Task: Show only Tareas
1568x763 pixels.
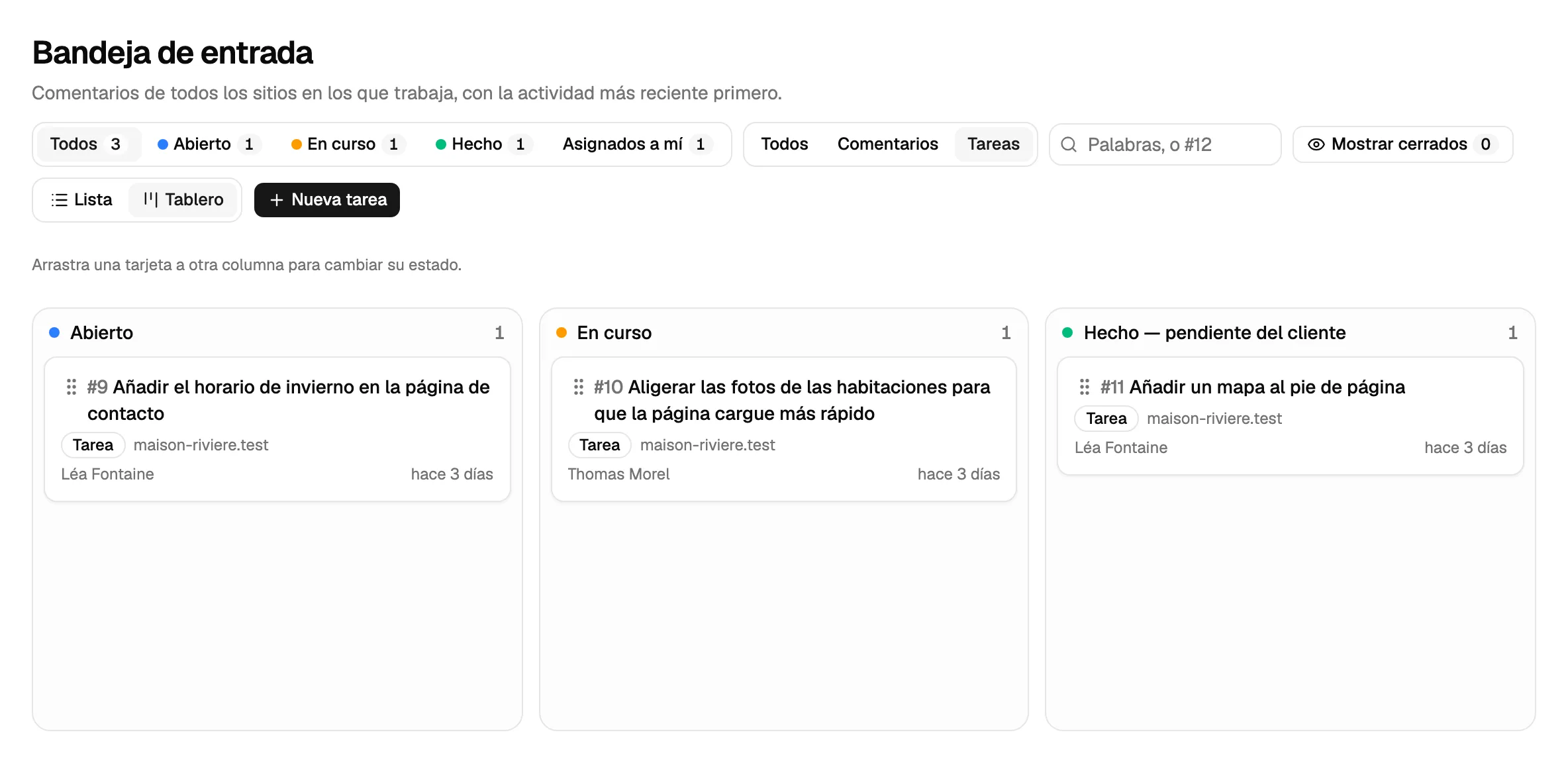Action: pyautogui.click(x=993, y=144)
